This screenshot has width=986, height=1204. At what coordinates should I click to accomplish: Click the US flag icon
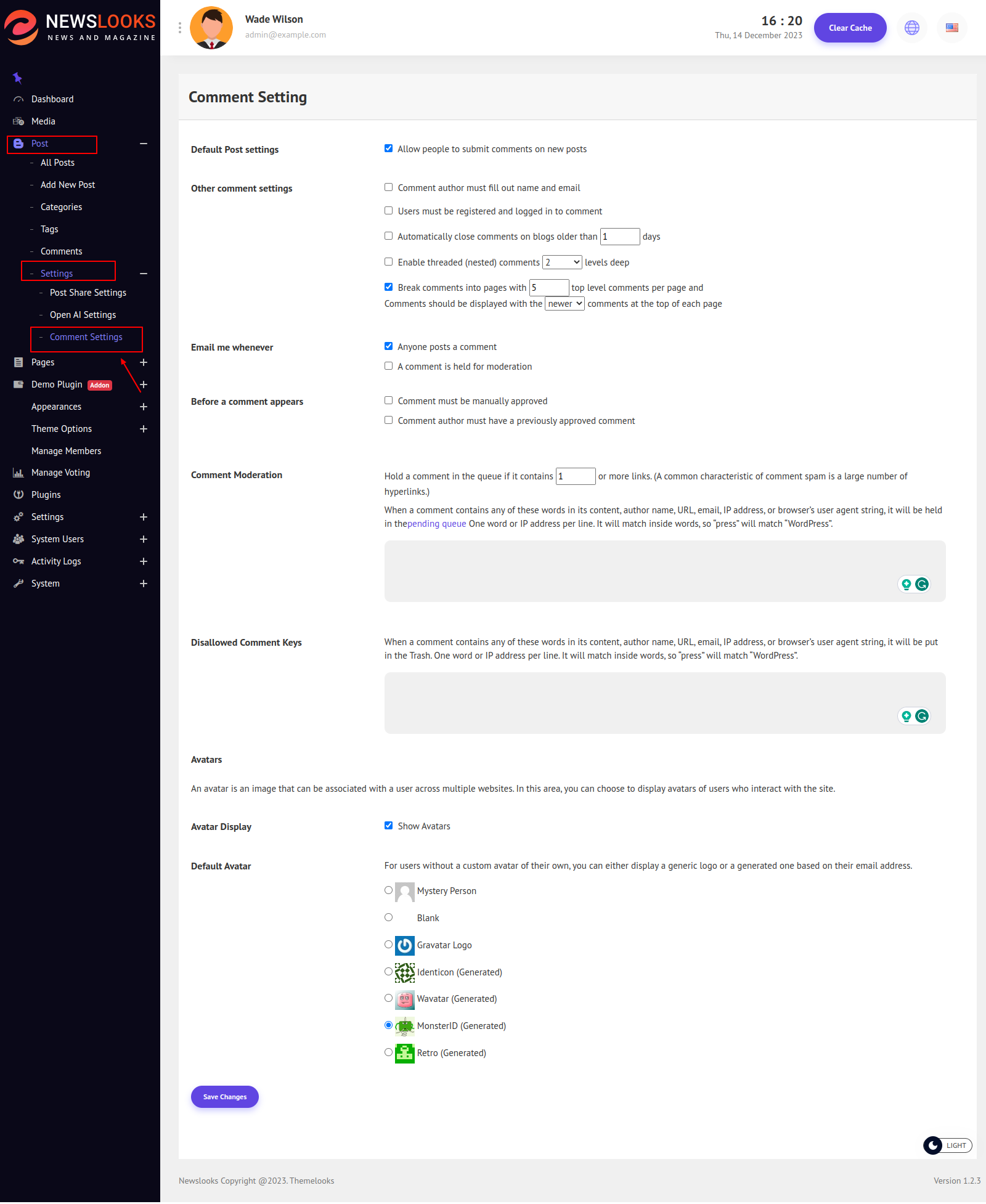click(951, 28)
